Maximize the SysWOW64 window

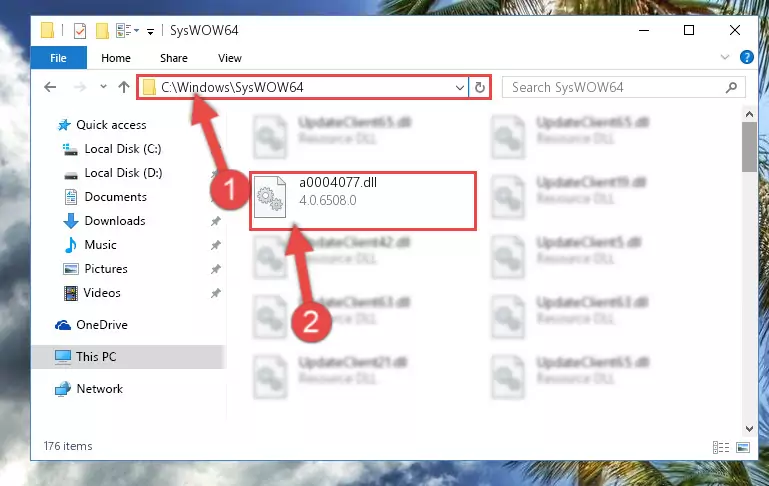[x=689, y=30]
